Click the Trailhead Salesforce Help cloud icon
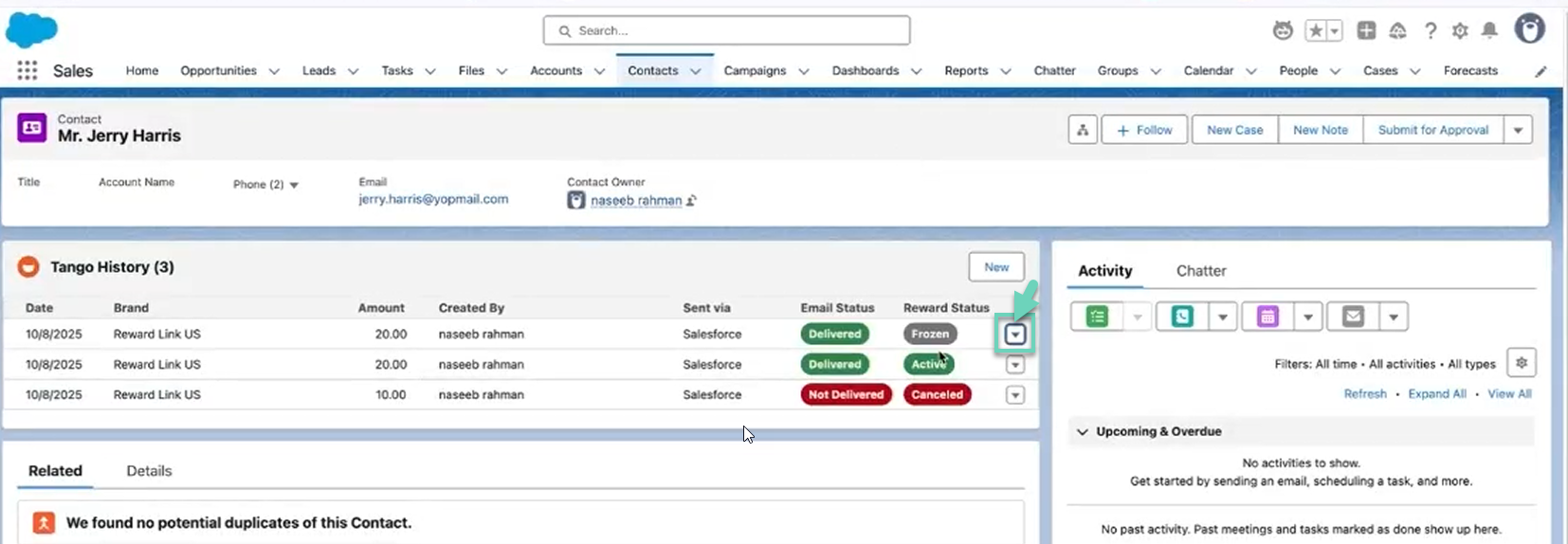 [x=1397, y=31]
